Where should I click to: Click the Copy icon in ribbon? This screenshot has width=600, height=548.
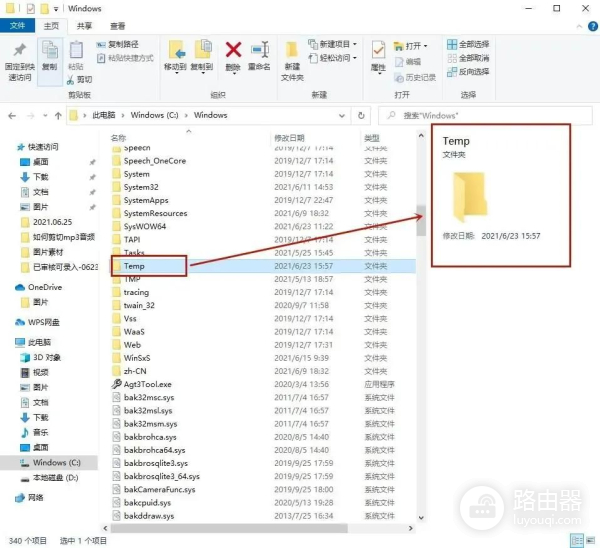[50, 51]
